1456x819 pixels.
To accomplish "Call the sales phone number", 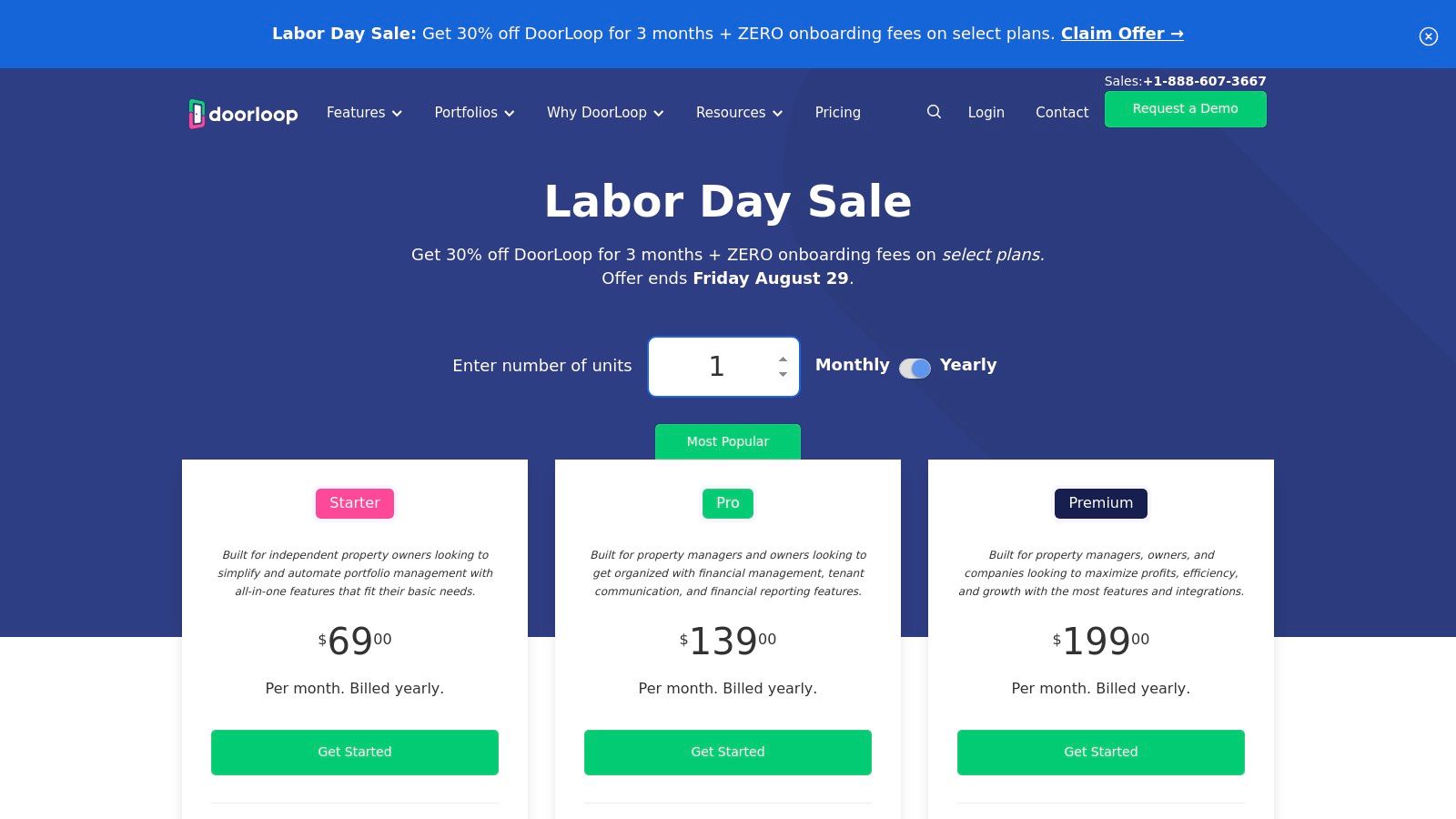I will pyautogui.click(x=1204, y=81).
